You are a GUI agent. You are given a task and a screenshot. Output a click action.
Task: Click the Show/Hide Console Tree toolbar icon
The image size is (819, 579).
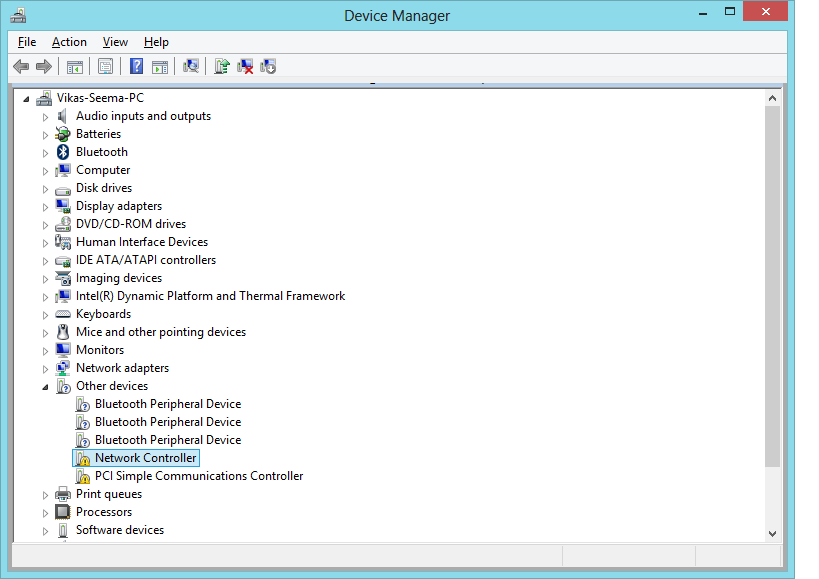(x=74, y=66)
